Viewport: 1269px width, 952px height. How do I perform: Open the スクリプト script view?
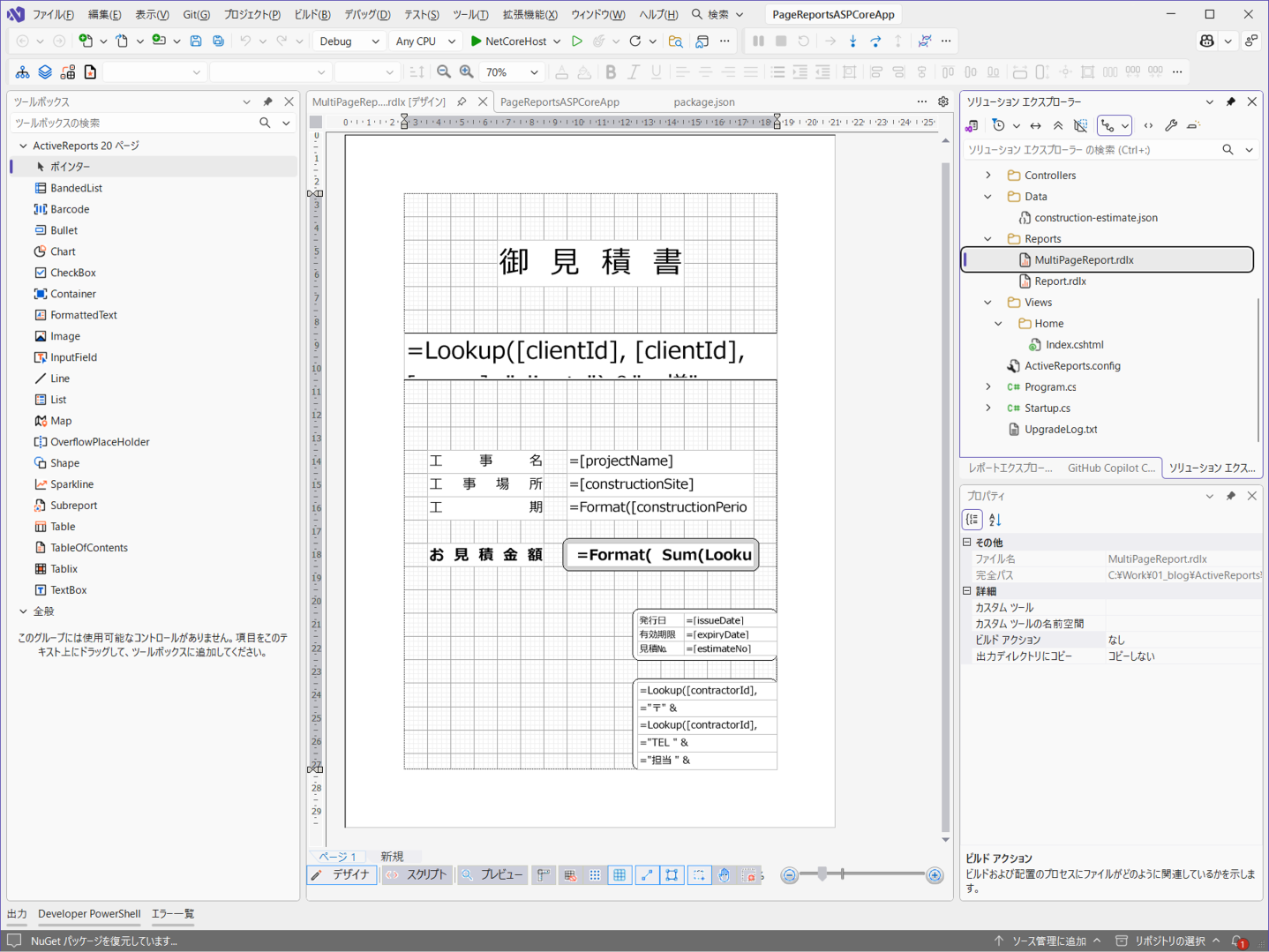click(x=417, y=875)
